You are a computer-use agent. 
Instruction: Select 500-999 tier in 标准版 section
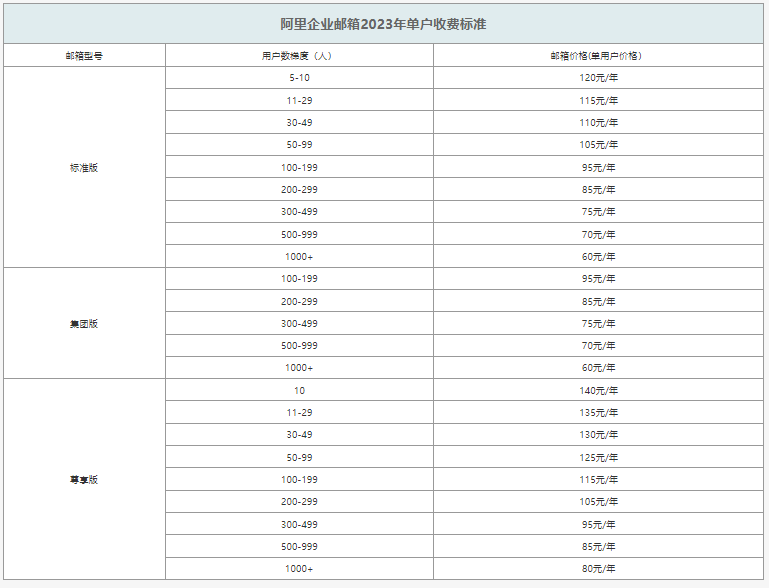point(299,234)
